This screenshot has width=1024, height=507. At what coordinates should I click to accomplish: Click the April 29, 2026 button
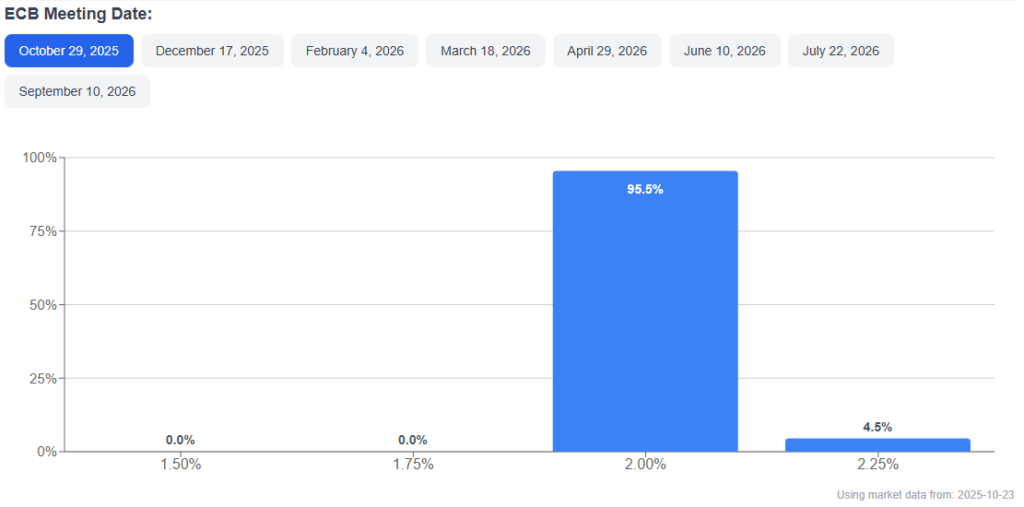[607, 51]
